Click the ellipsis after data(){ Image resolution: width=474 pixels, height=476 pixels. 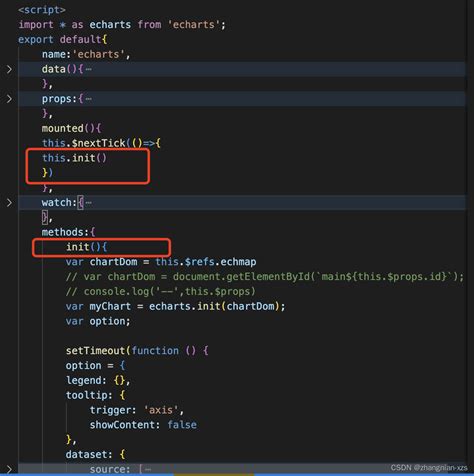click(88, 69)
